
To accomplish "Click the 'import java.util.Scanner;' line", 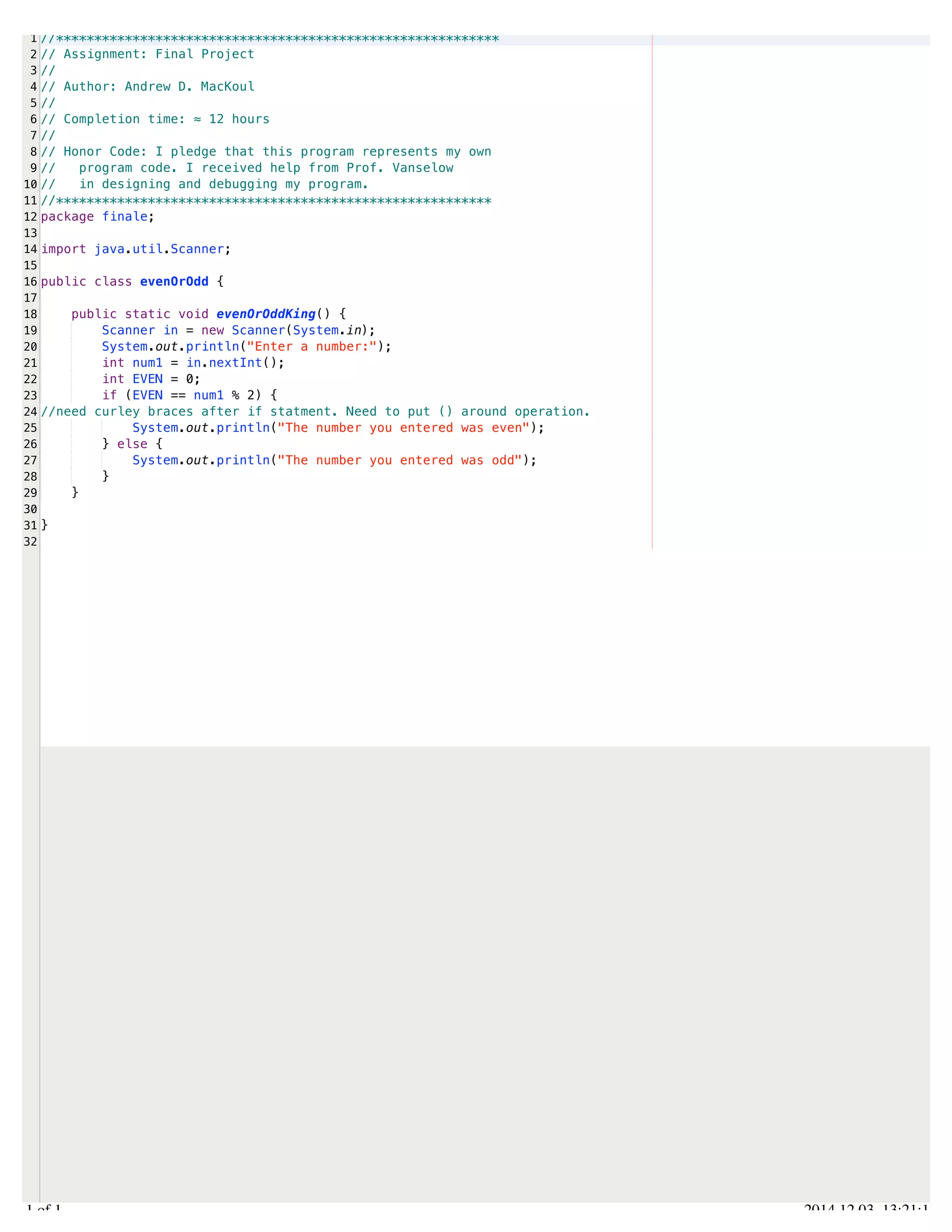I will tap(136, 249).
